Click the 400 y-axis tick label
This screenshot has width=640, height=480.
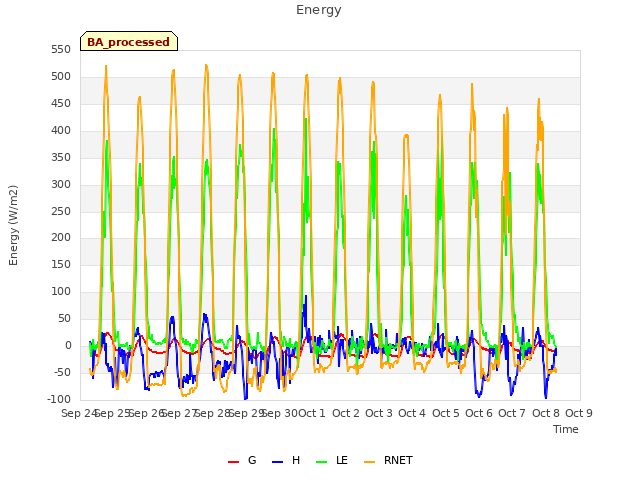[x=61, y=131]
